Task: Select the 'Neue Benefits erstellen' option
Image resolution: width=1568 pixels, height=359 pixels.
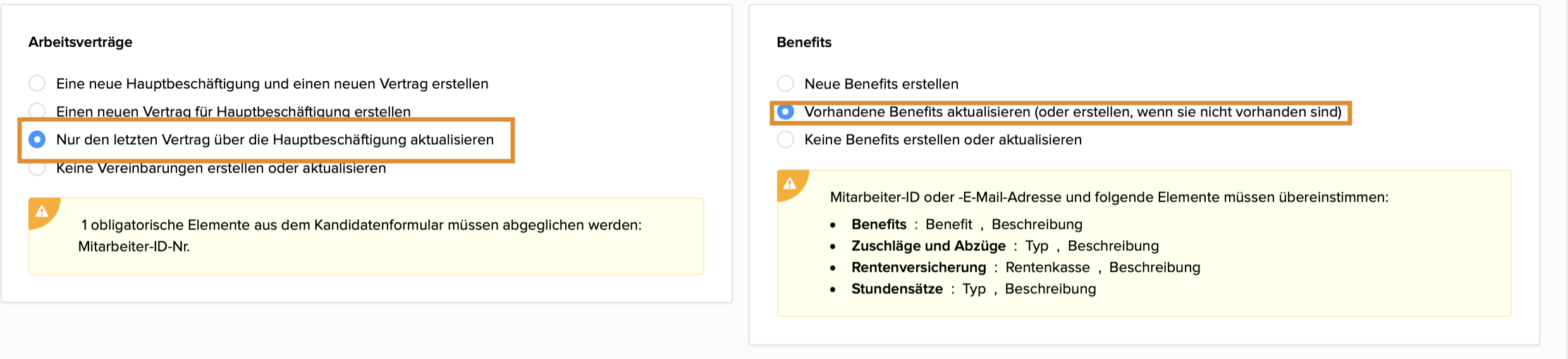Action: (785, 83)
